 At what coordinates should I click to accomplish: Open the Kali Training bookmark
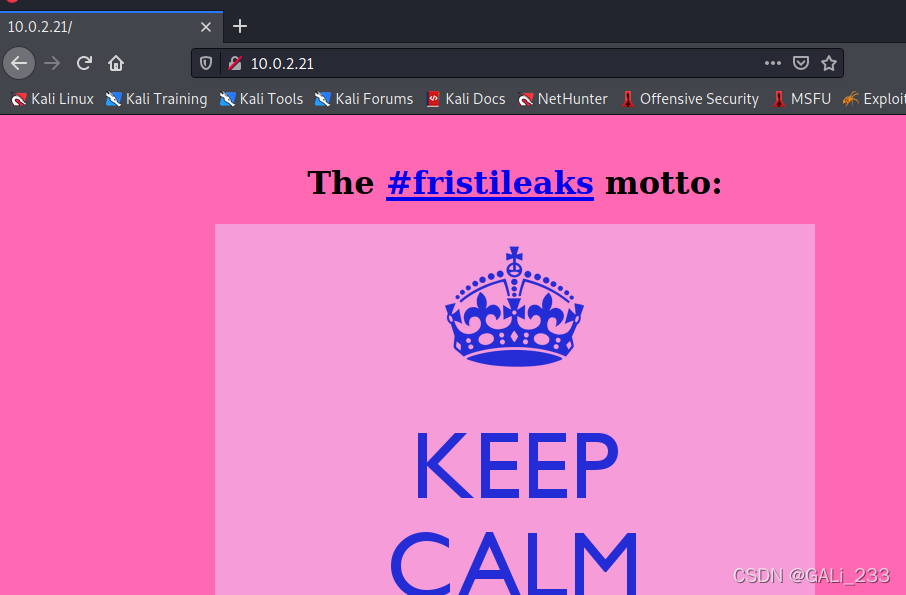click(157, 99)
